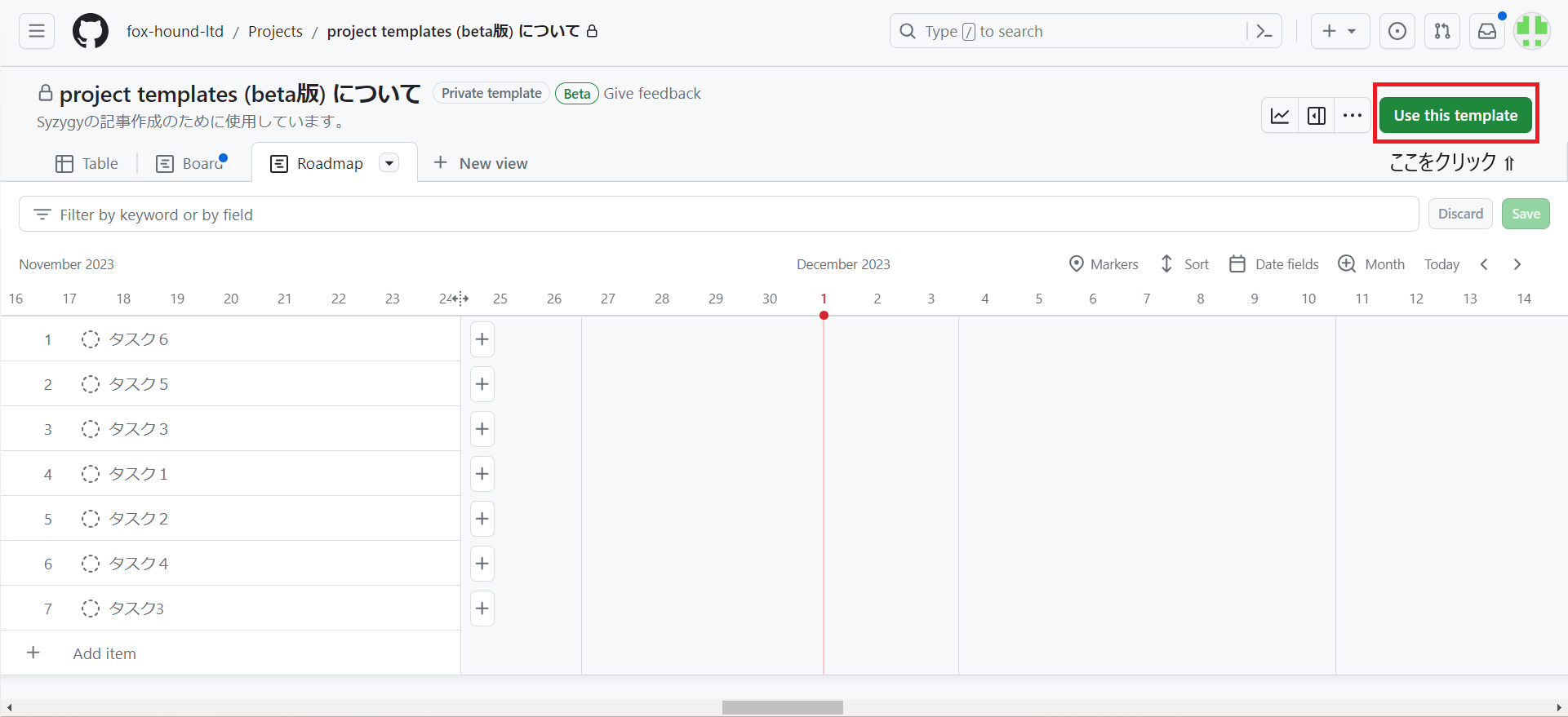Viewport: 1568px width, 717px height.
Task: Add a date to タスク6 row
Action: 482,339
